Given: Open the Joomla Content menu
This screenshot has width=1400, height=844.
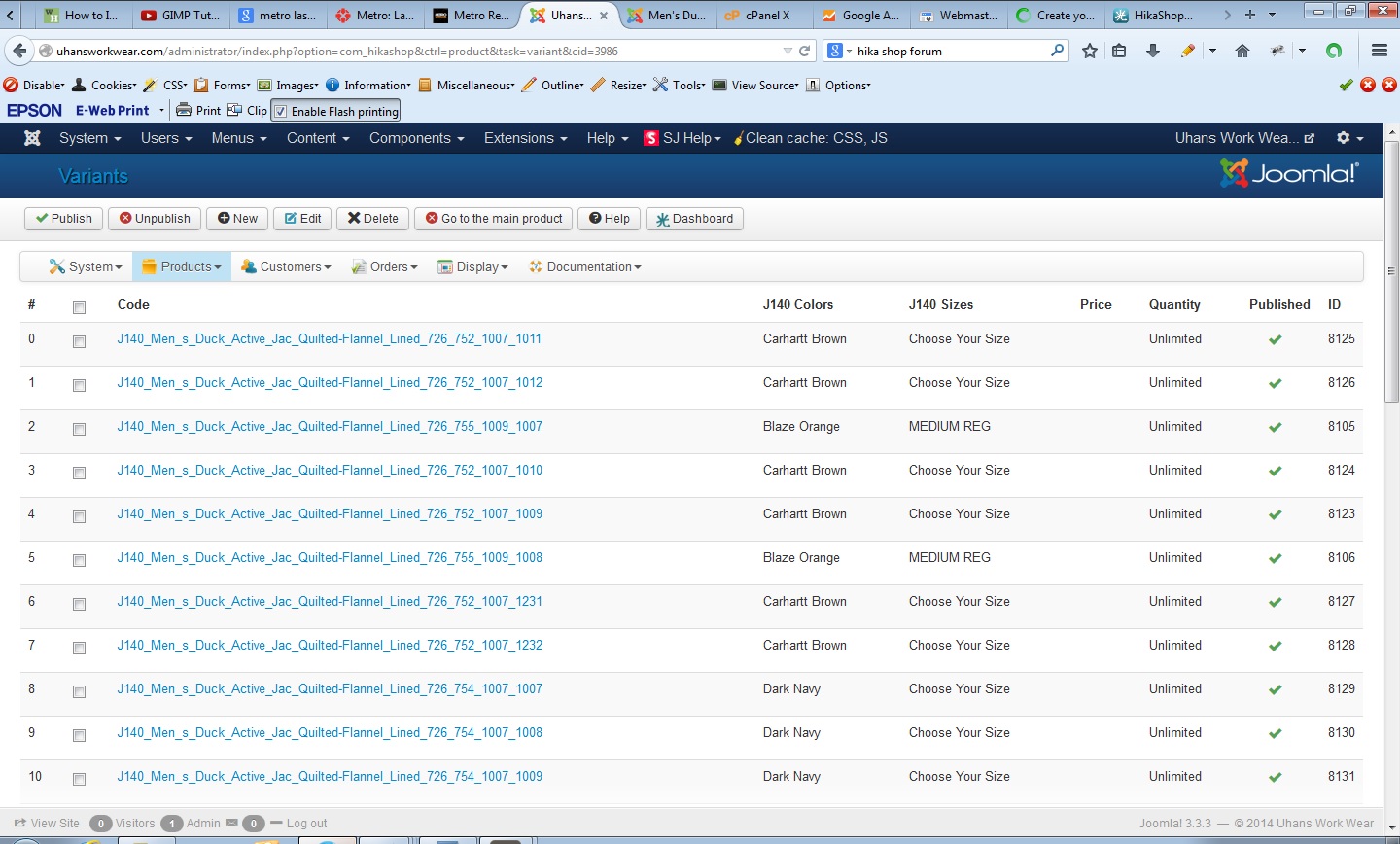Looking at the screenshot, I should [318, 138].
